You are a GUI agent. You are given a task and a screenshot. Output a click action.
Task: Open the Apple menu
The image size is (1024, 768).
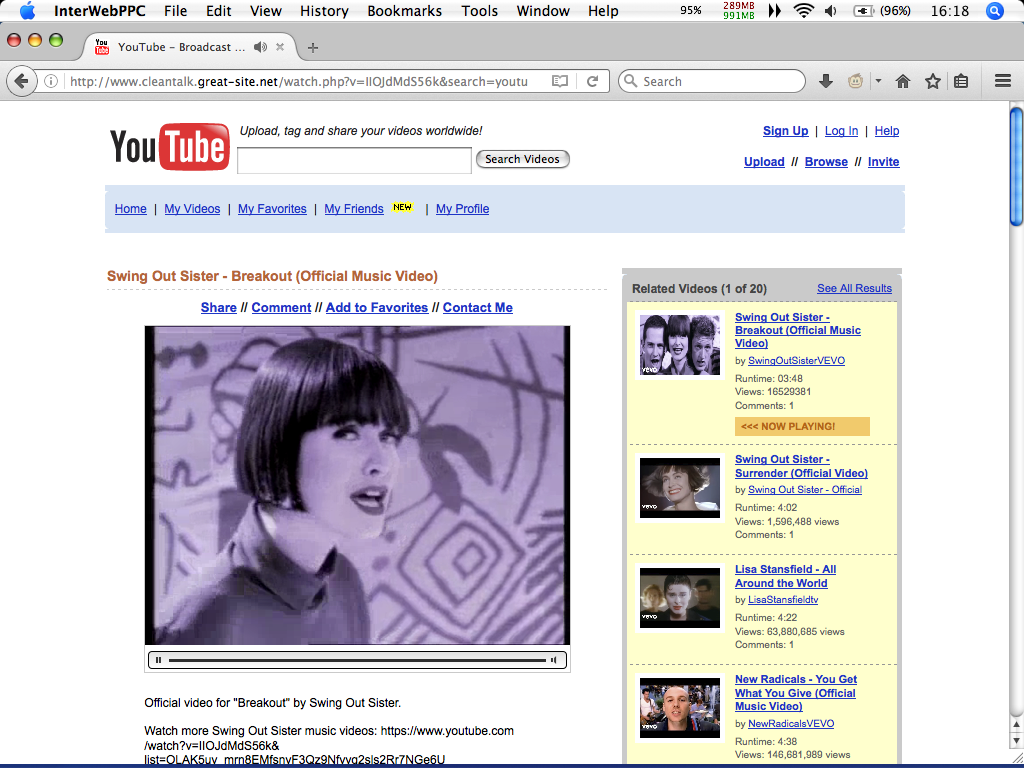tap(27, 10)
